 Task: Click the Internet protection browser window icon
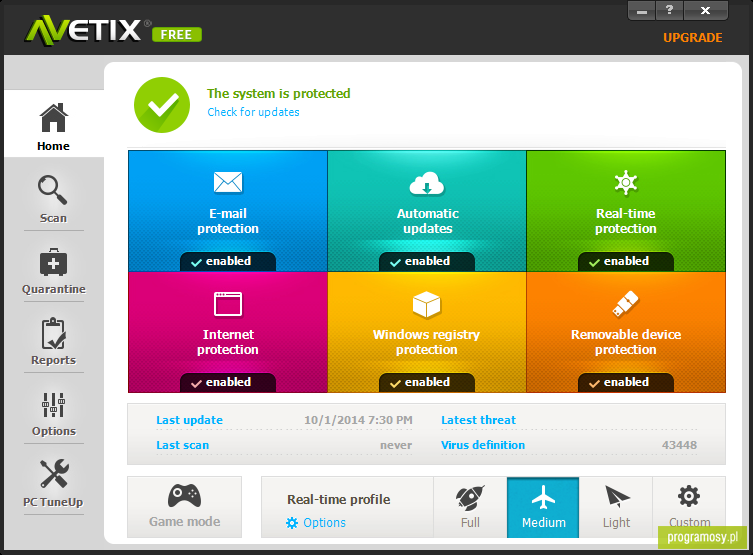click(x=228, y=304)
